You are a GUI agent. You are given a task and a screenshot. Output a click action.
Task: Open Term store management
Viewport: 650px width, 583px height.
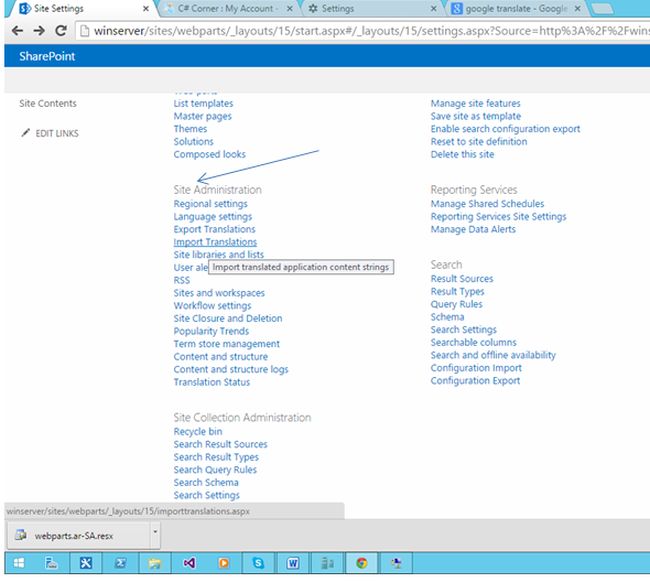227,344
